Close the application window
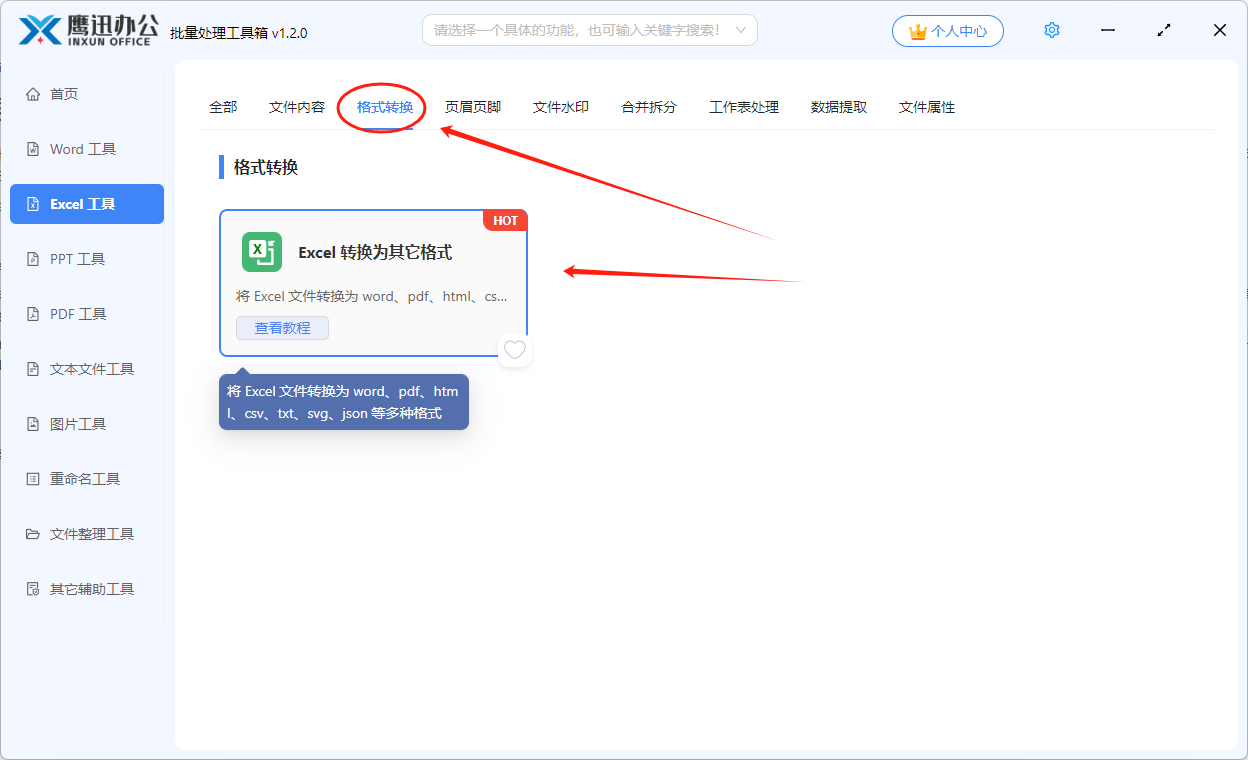1248x760 pixels. [x=1220, y=30]
